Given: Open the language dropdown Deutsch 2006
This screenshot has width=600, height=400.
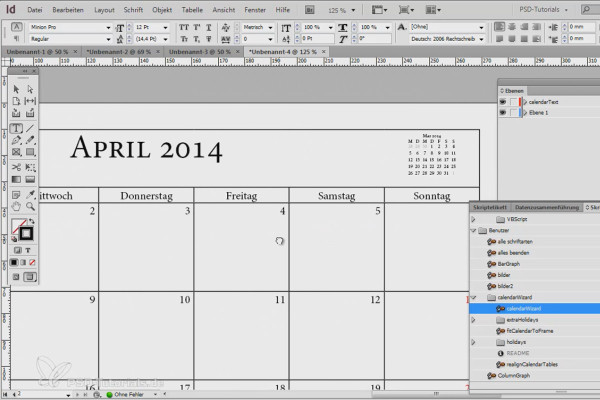Looking at the screenshot, I should (481, 39).
